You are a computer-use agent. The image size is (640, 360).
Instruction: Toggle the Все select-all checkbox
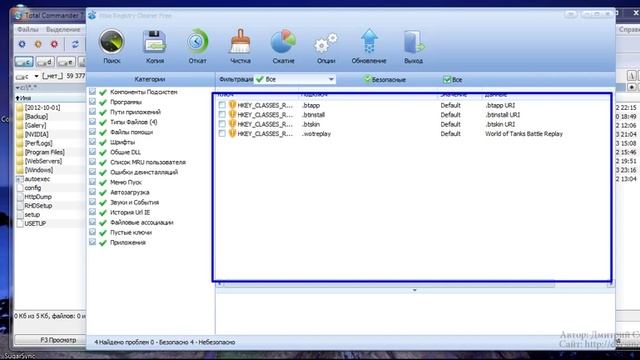pyautogui.click(x=447, y=80)
